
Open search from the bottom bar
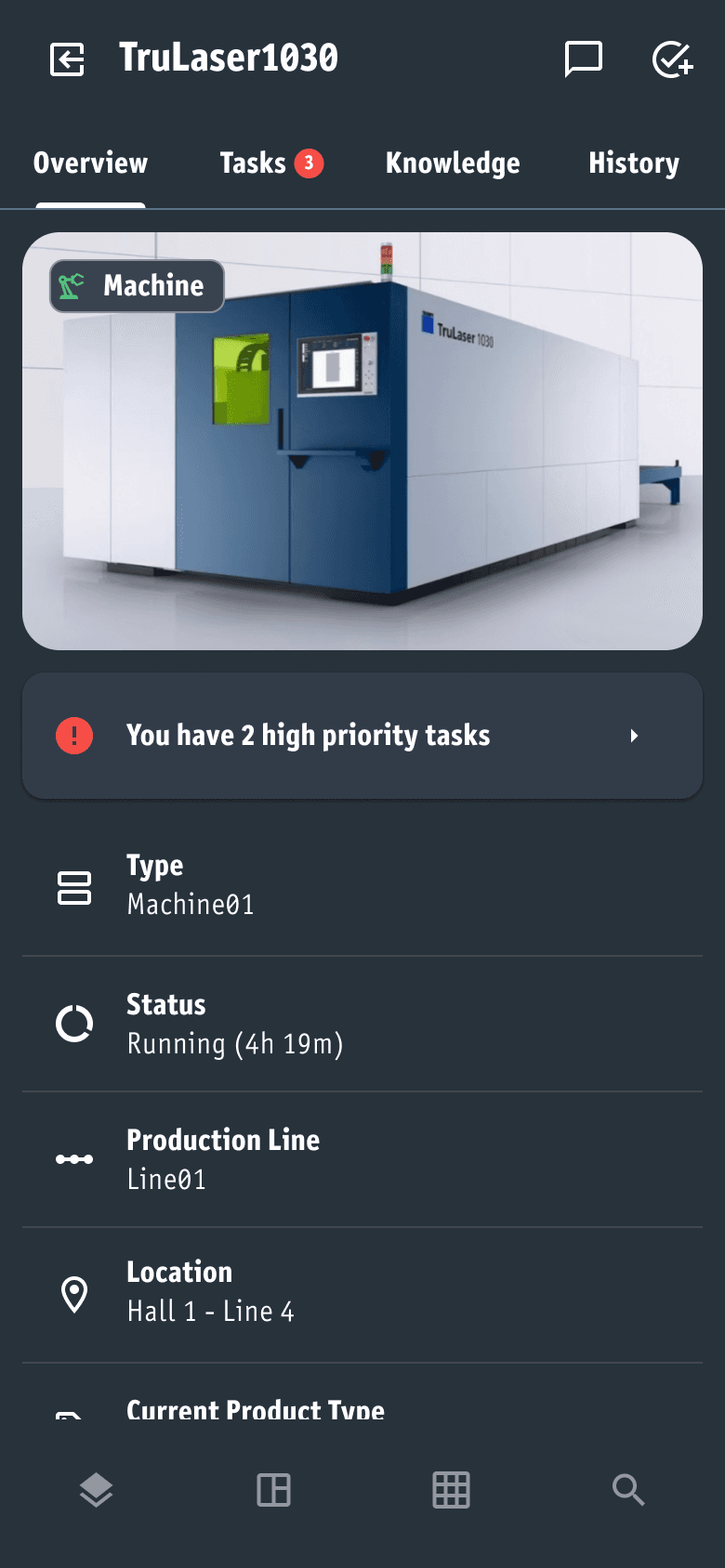627,1490
